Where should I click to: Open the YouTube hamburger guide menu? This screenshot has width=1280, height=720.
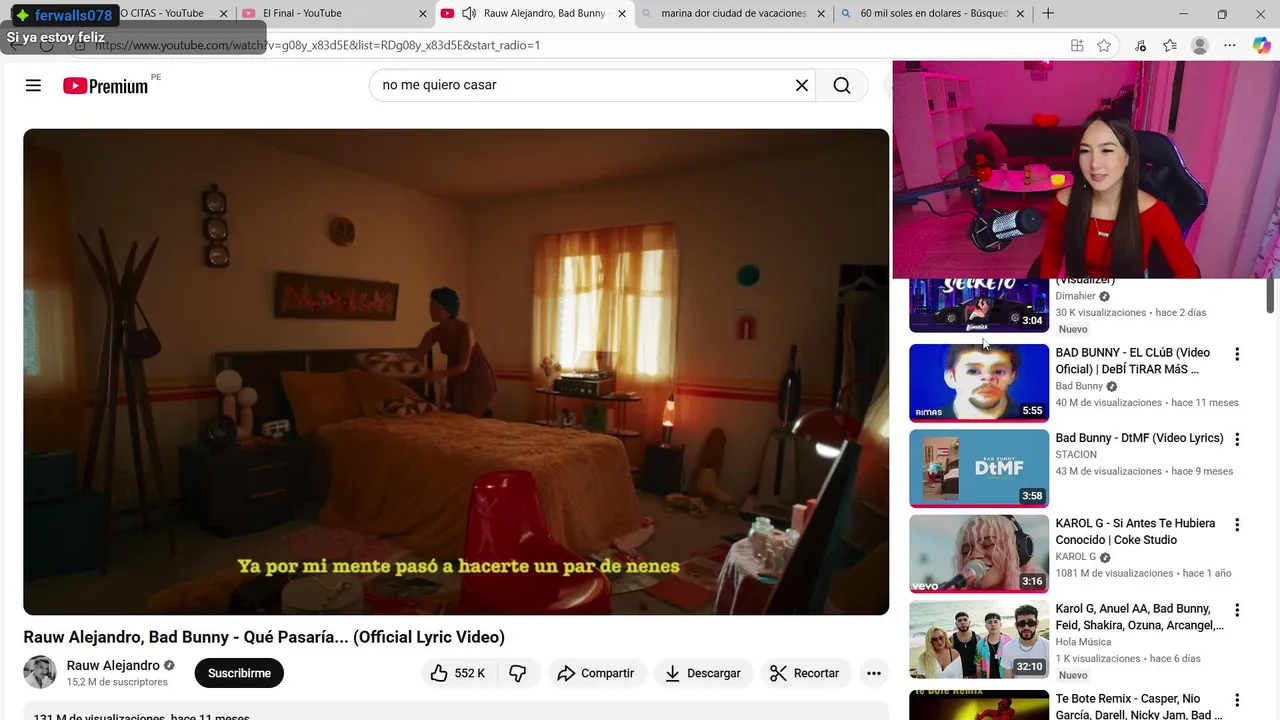coord(33,85)
